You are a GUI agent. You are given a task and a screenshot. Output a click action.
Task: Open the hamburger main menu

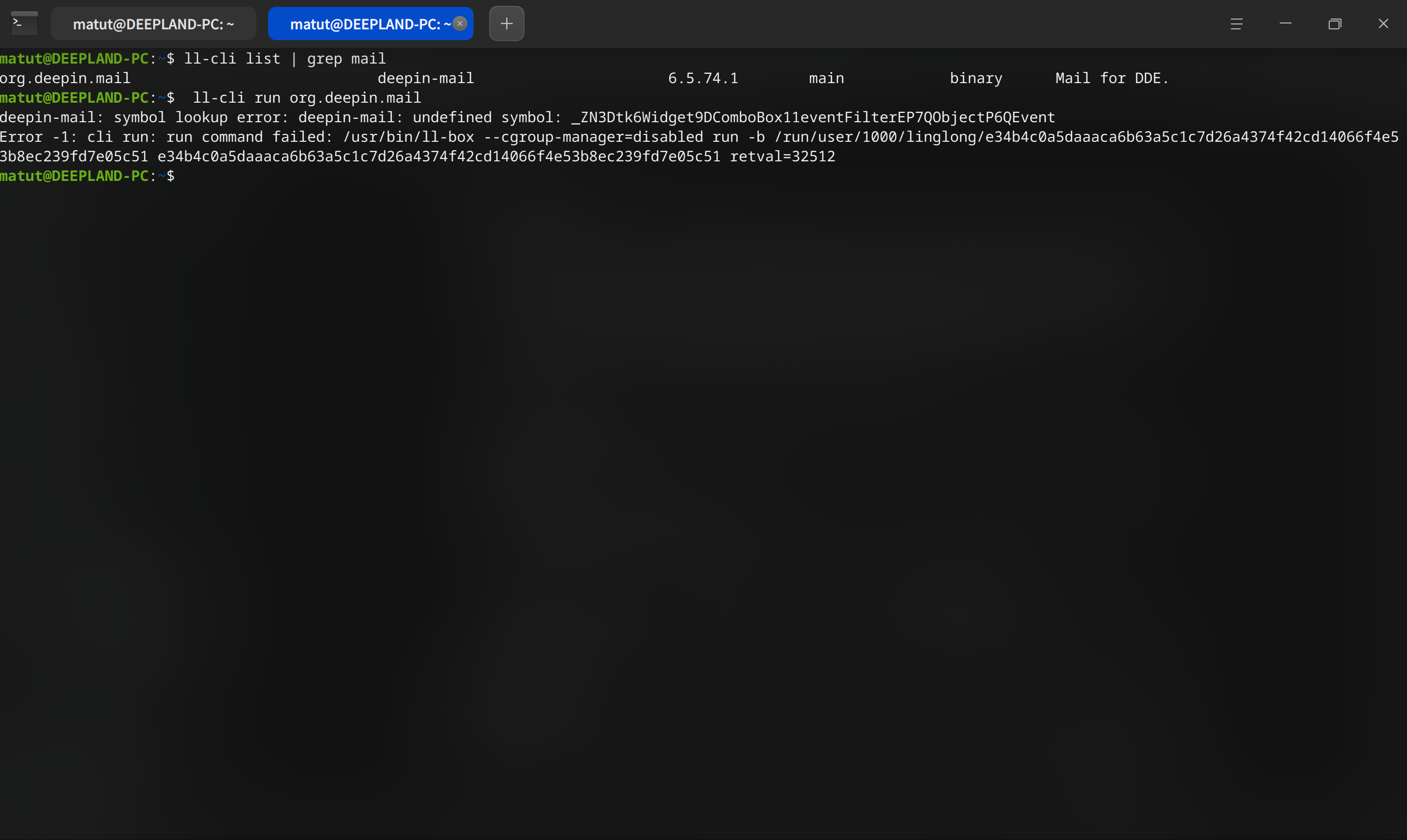(x=1237, y=24)
